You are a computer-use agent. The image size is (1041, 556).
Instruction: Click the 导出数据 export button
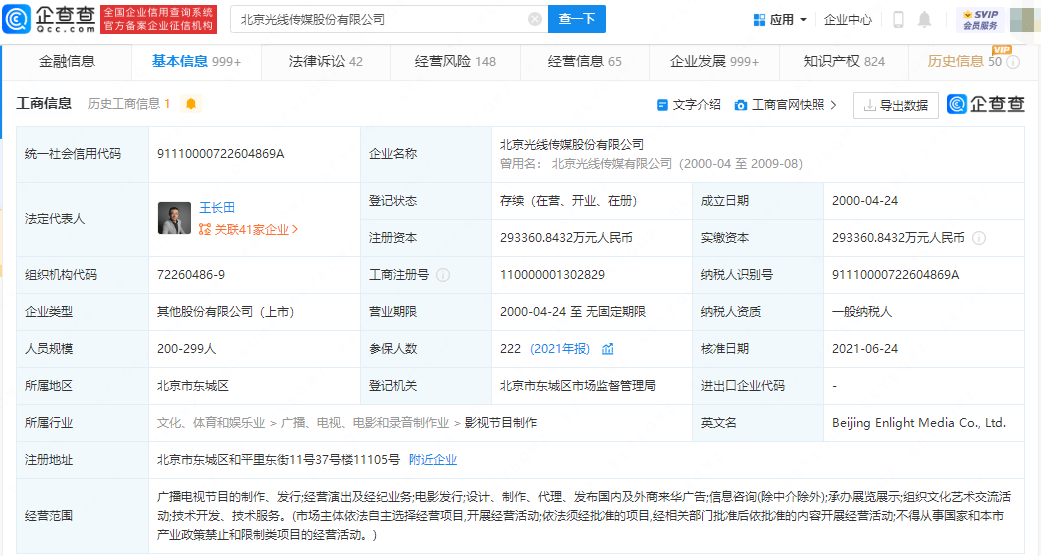(896, 106)
